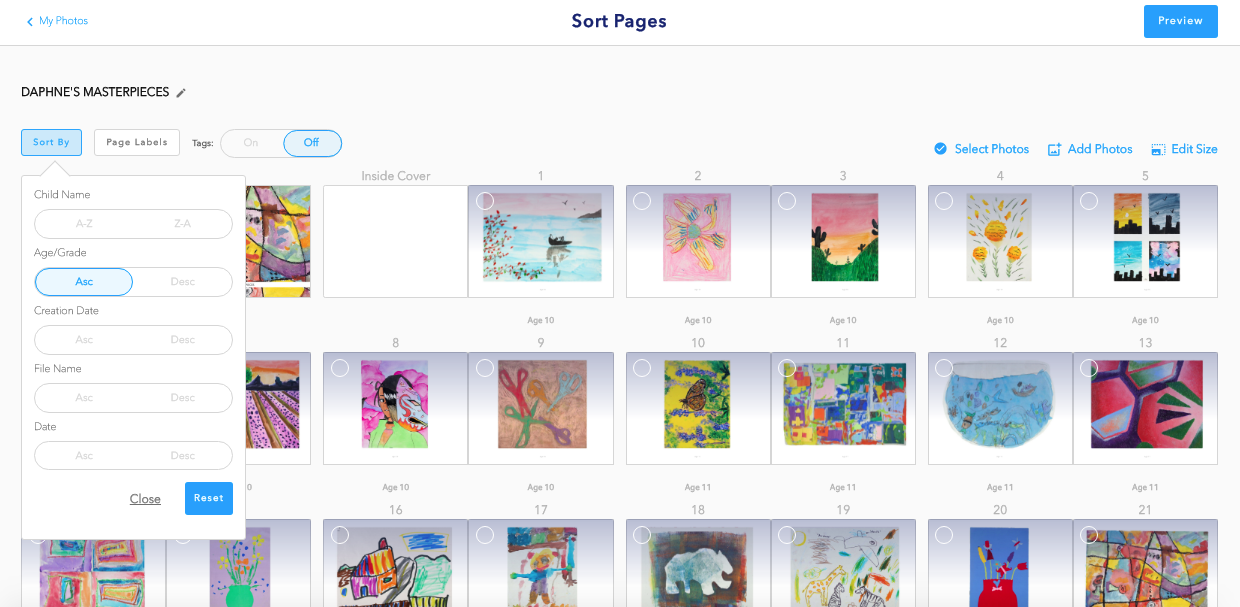Screen dimensions: 1240x607
Task: Click the Close link in sort panel
Action: coord(145,499)
